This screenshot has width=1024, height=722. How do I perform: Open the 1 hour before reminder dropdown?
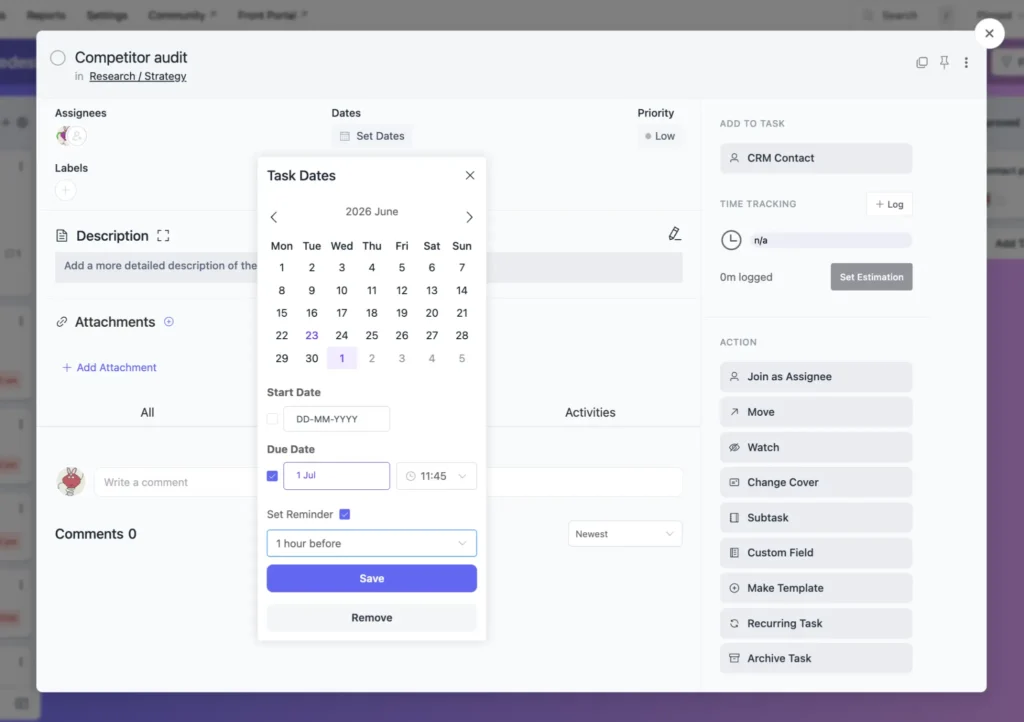[372, 543]
